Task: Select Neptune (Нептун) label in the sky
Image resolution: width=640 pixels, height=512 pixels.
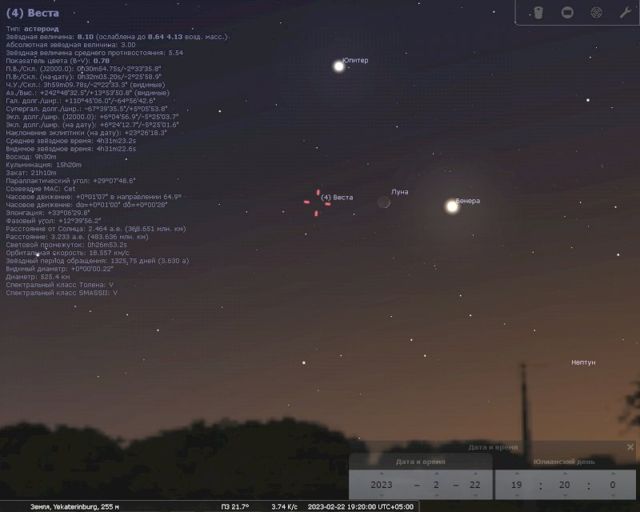Action: tap(583, 362)
